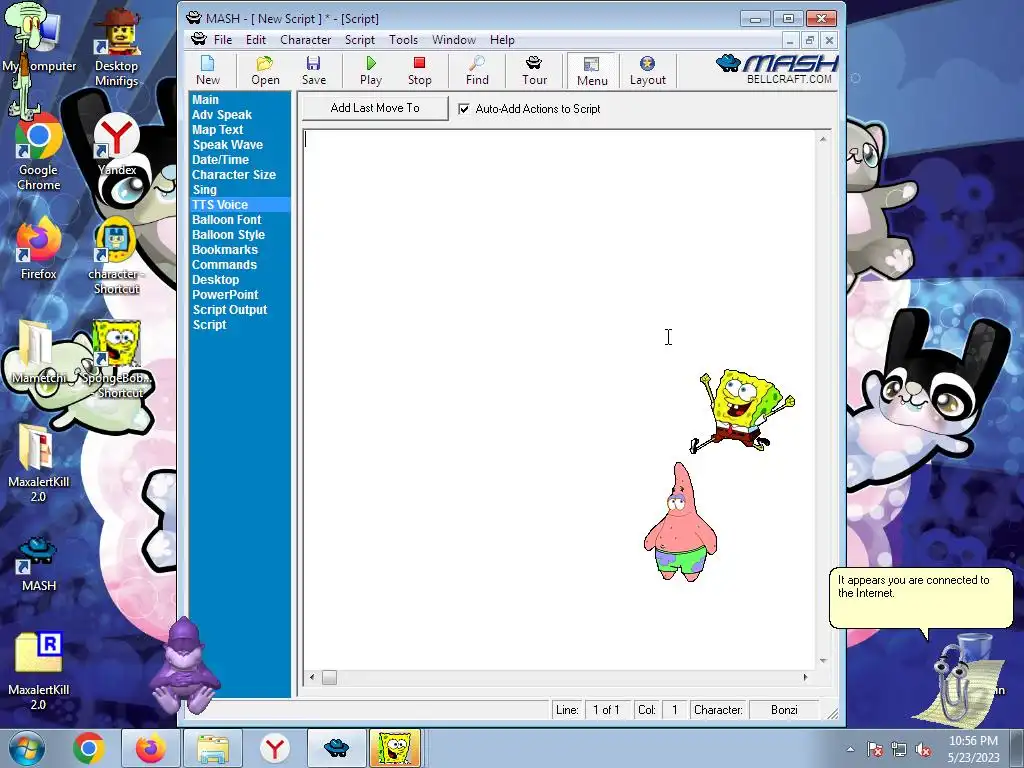Viewport: 1024px width, 768px height.
Task: Click the SpongeBob taskbar button
Action: [395, 748]
